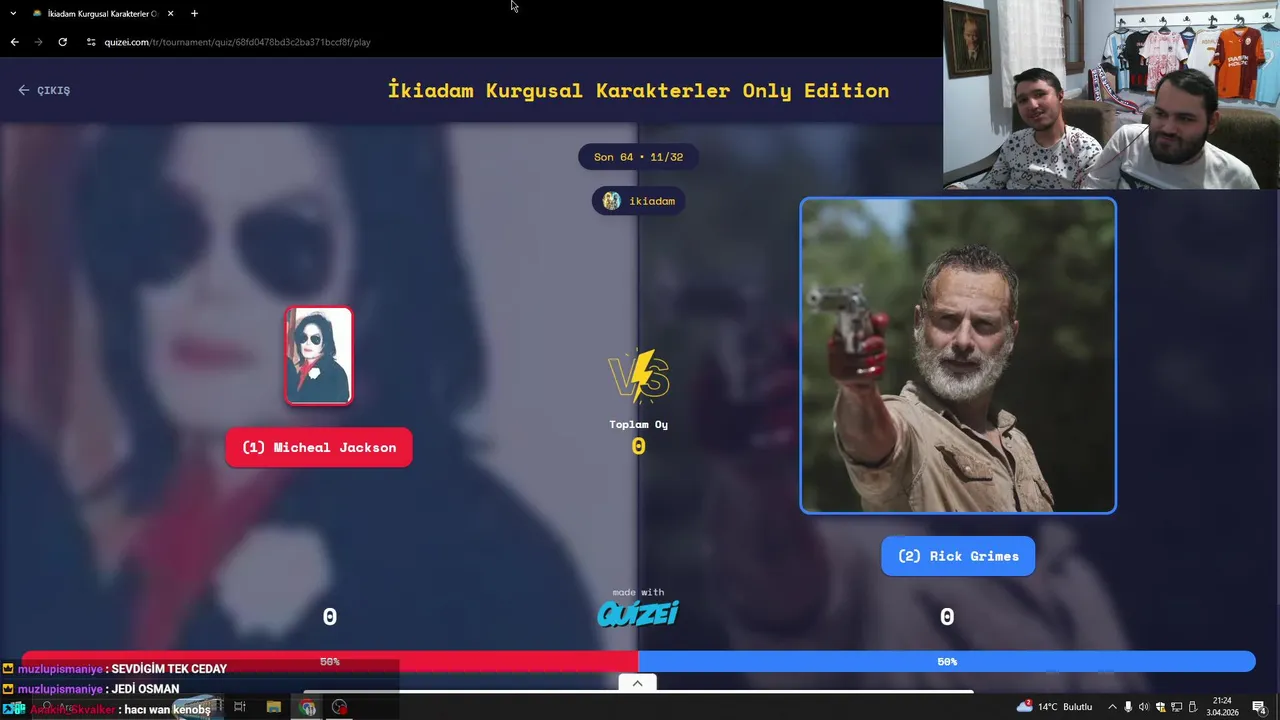Open File Explorer from the taskbar
This screenshot has width=1280, height=720.
[274, 707]
